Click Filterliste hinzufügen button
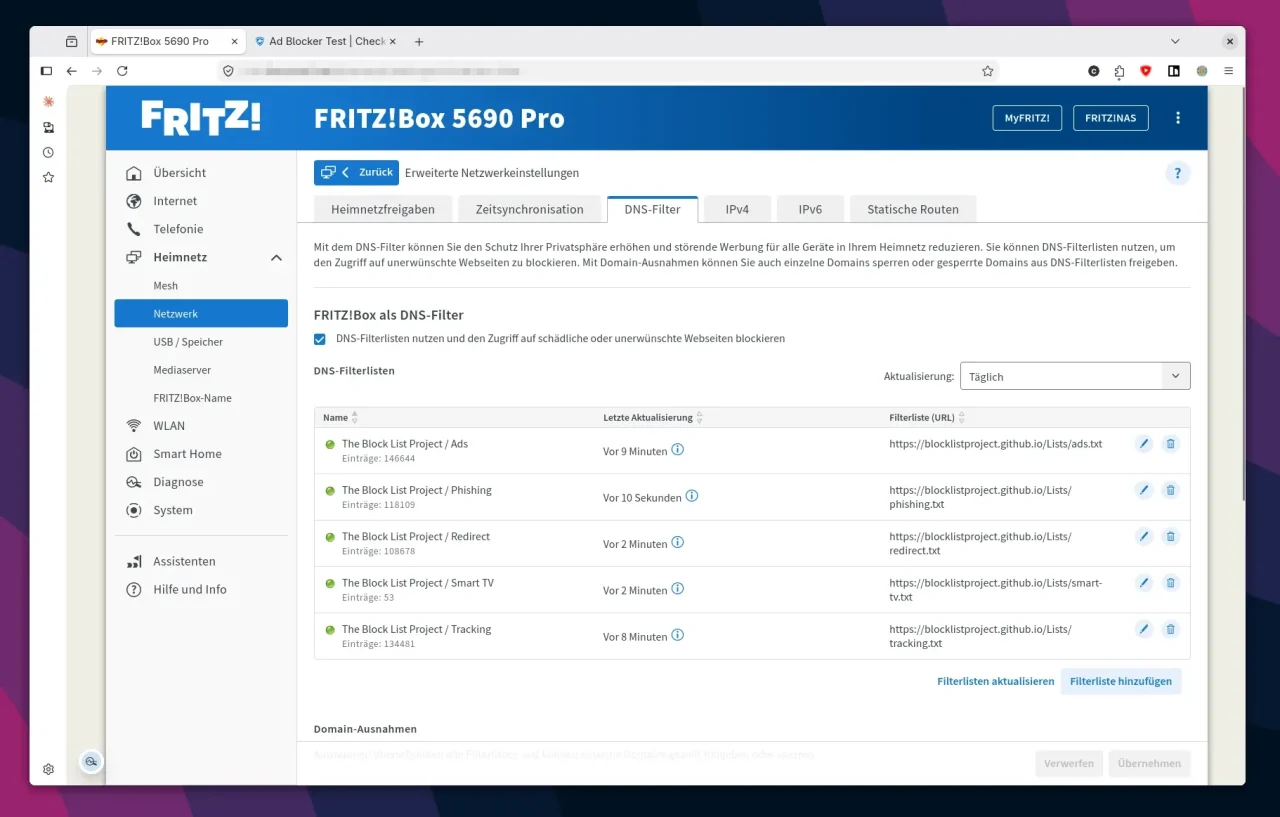Viewport: 1280px width, 817px height. pyautogui.click(x=1121, y=681)
